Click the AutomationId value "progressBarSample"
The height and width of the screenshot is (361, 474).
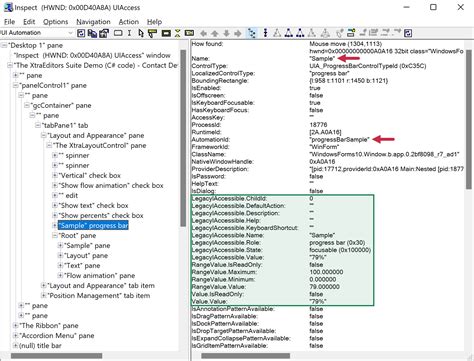tap(339, 140)
